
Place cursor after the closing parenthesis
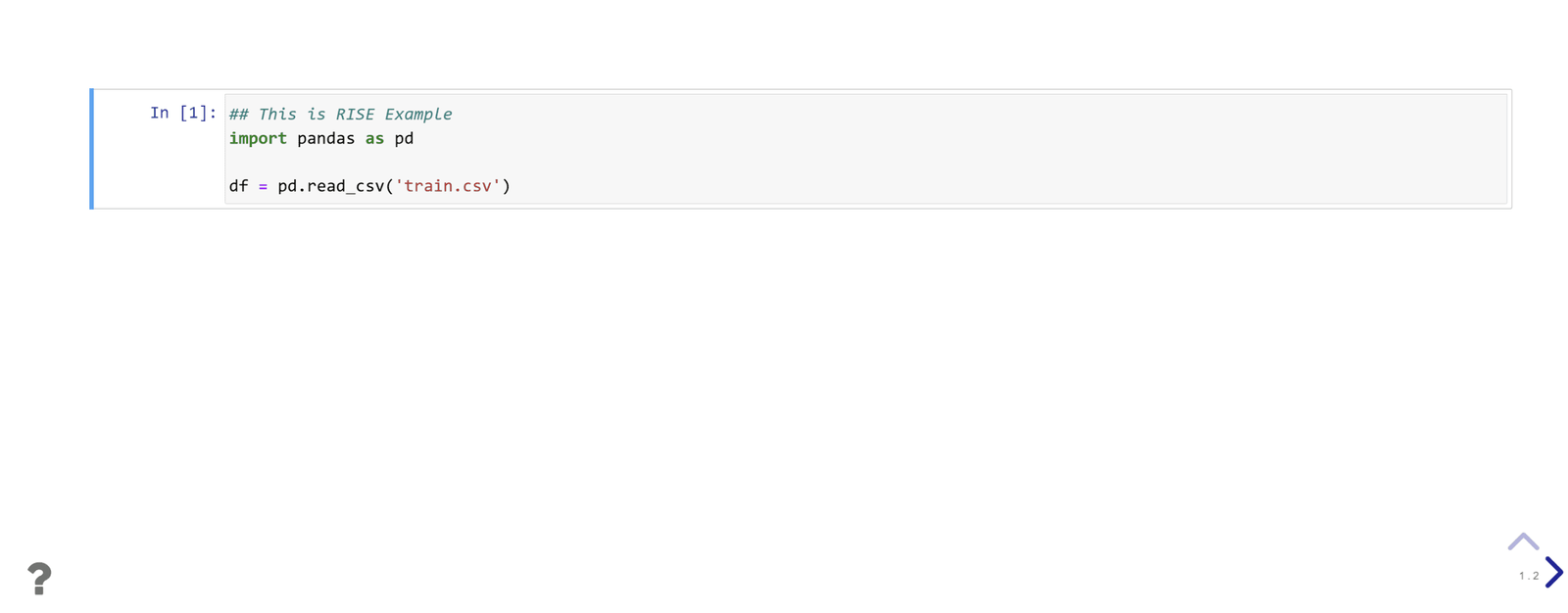pyautogui.click(x=513, y=186)
